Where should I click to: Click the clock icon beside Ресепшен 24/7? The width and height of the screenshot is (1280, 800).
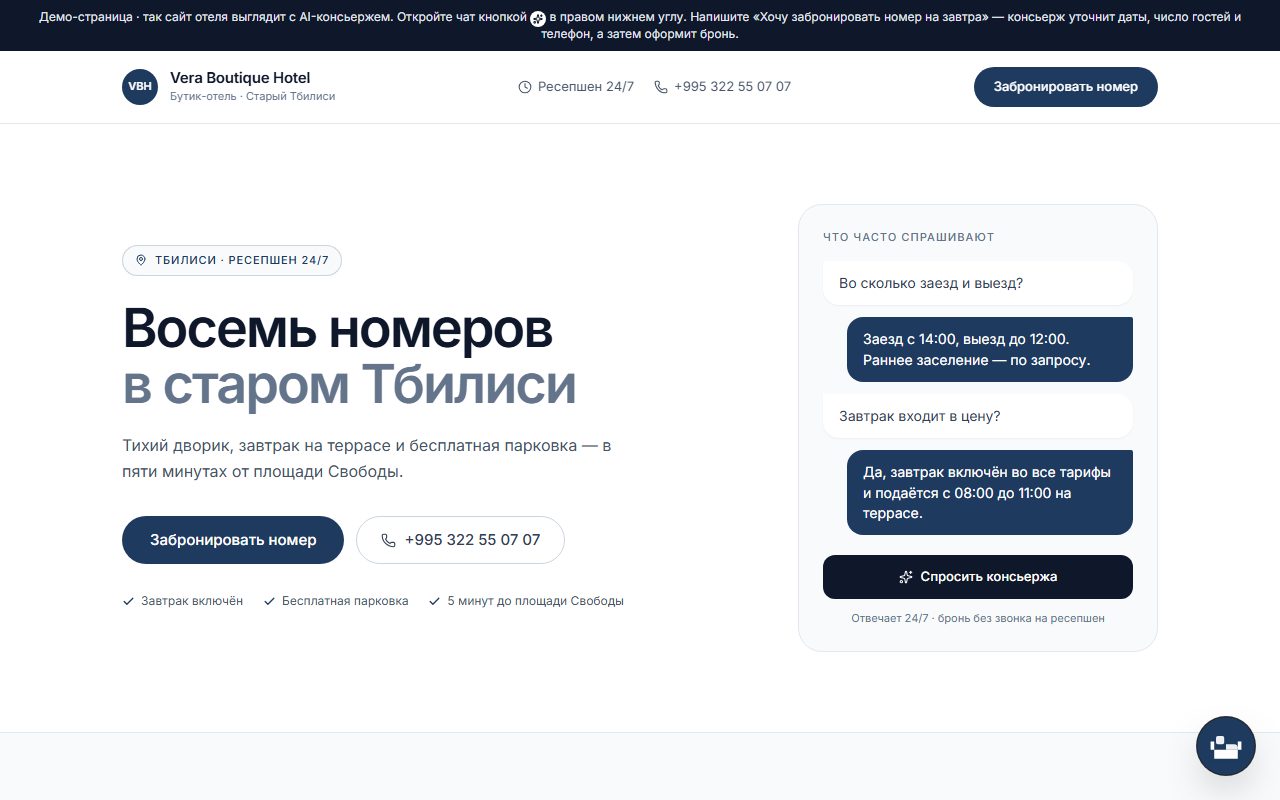525,87
